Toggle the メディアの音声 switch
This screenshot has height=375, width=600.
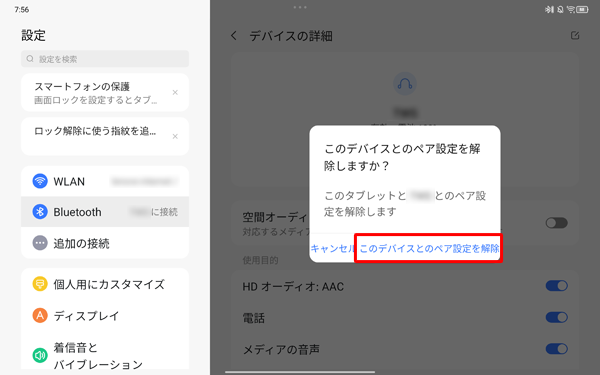[x=556, y=349]
